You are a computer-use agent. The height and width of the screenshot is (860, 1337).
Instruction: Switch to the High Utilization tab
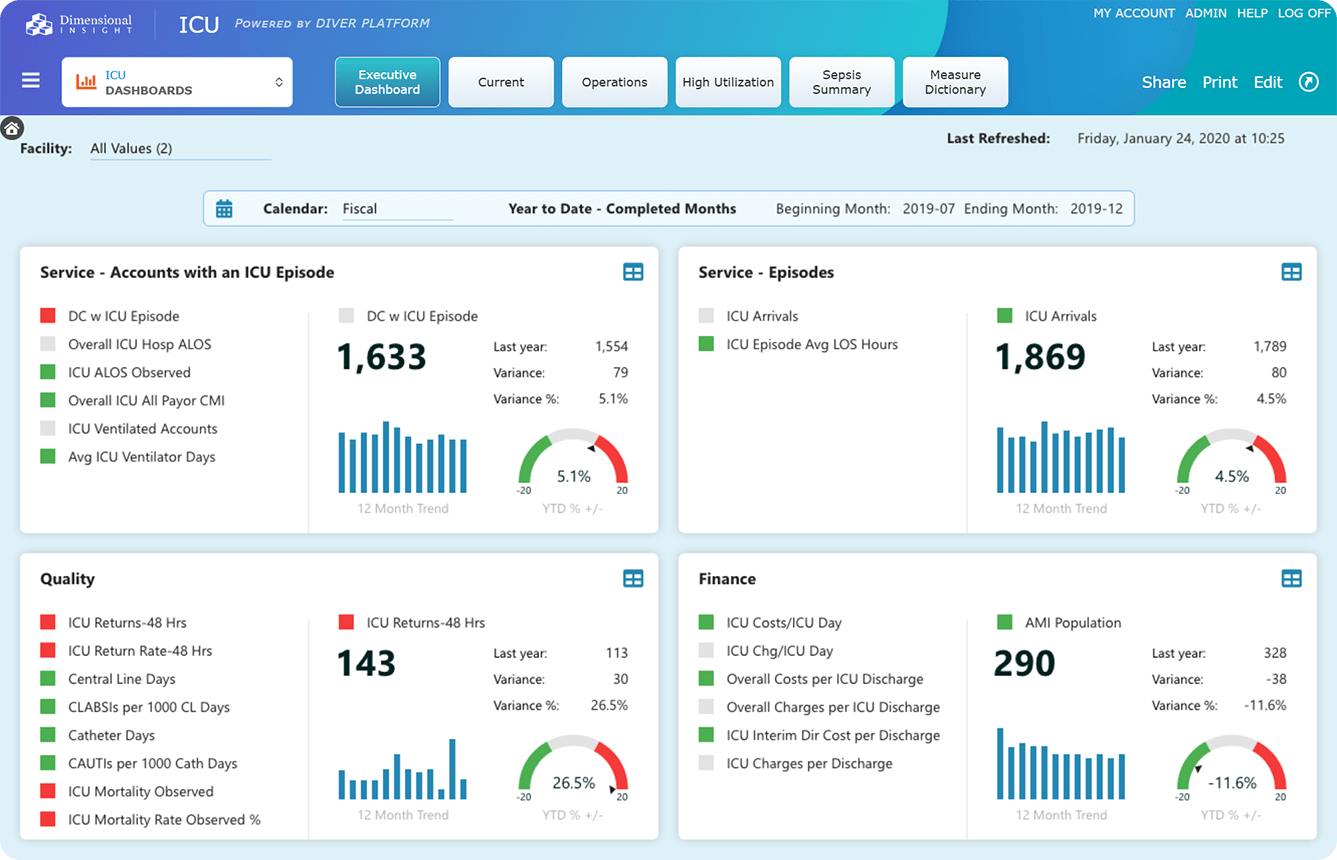(x=728, y=82)
